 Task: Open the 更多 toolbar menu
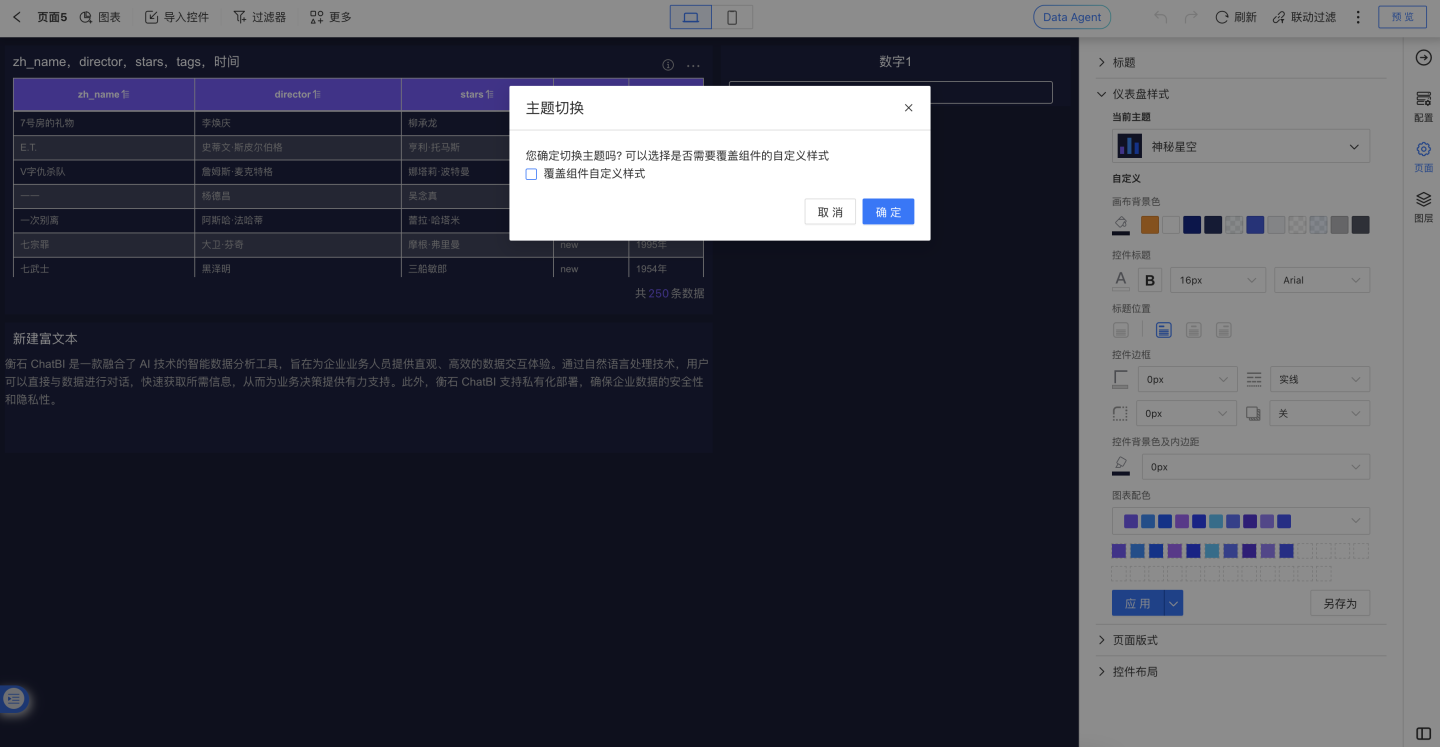coord(331,17)
